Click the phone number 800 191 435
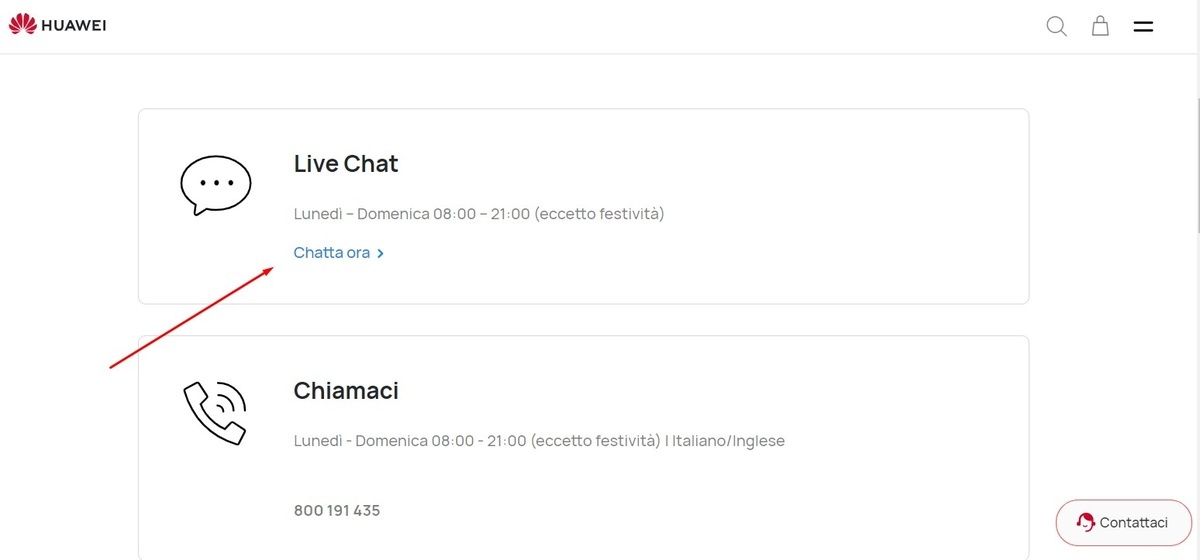The image size is (1200, 560). [x=337, y=510]
